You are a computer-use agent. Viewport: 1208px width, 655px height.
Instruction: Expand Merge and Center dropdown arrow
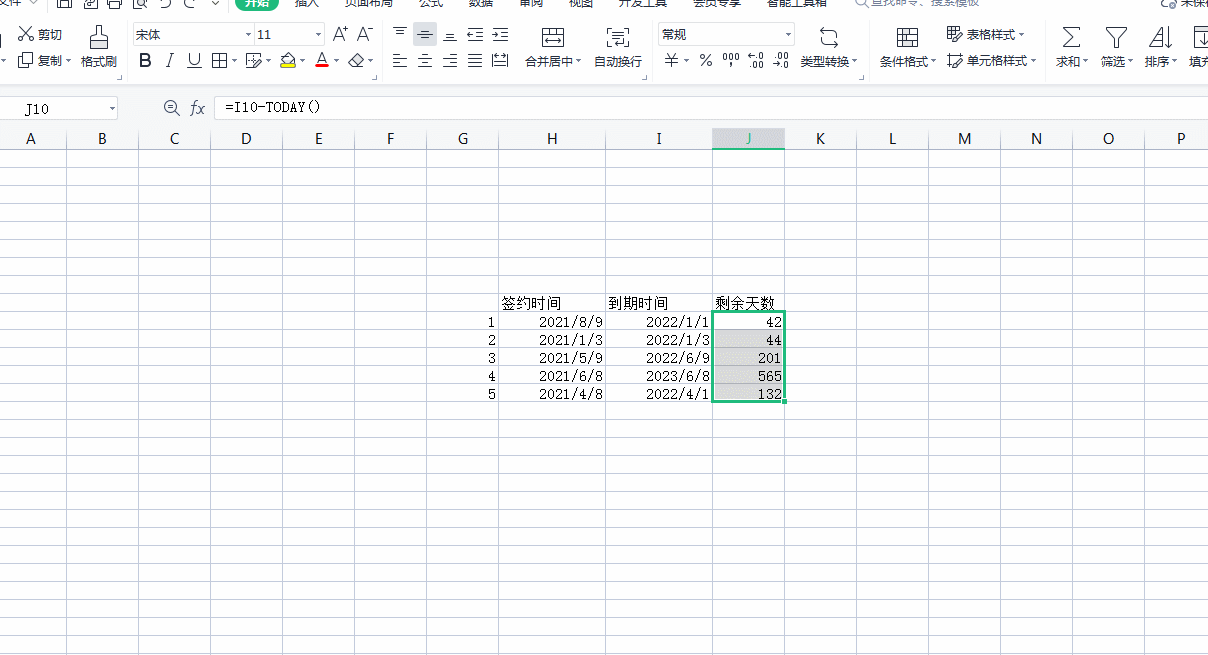point(579,62)
